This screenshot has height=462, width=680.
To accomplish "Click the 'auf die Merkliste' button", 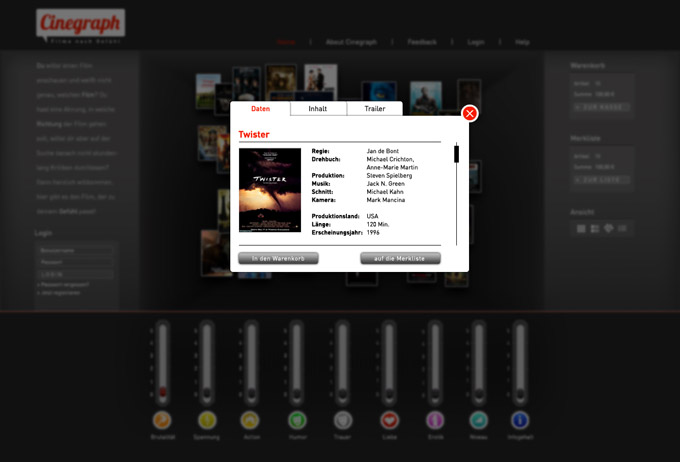I will tap(400, 258).
